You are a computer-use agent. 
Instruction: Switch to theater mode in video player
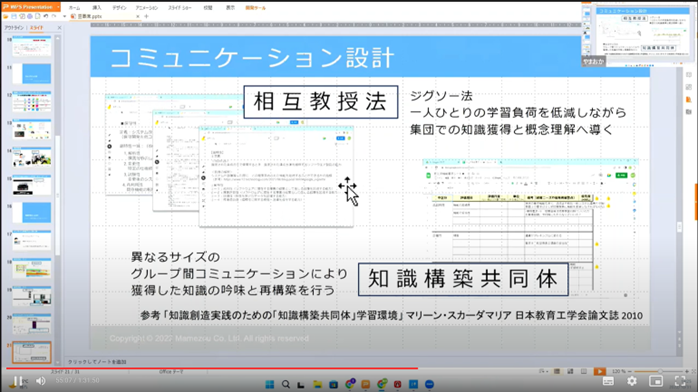(656, 381)
